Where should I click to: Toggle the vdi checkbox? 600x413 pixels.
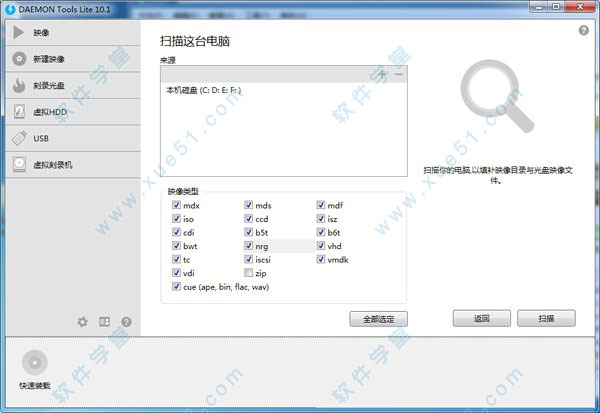pos(176,273)
